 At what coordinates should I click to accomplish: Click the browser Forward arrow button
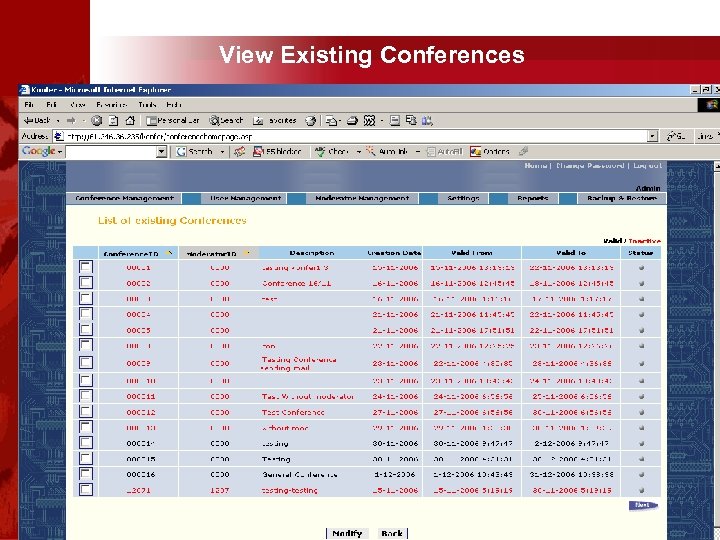tap(71, 121)
